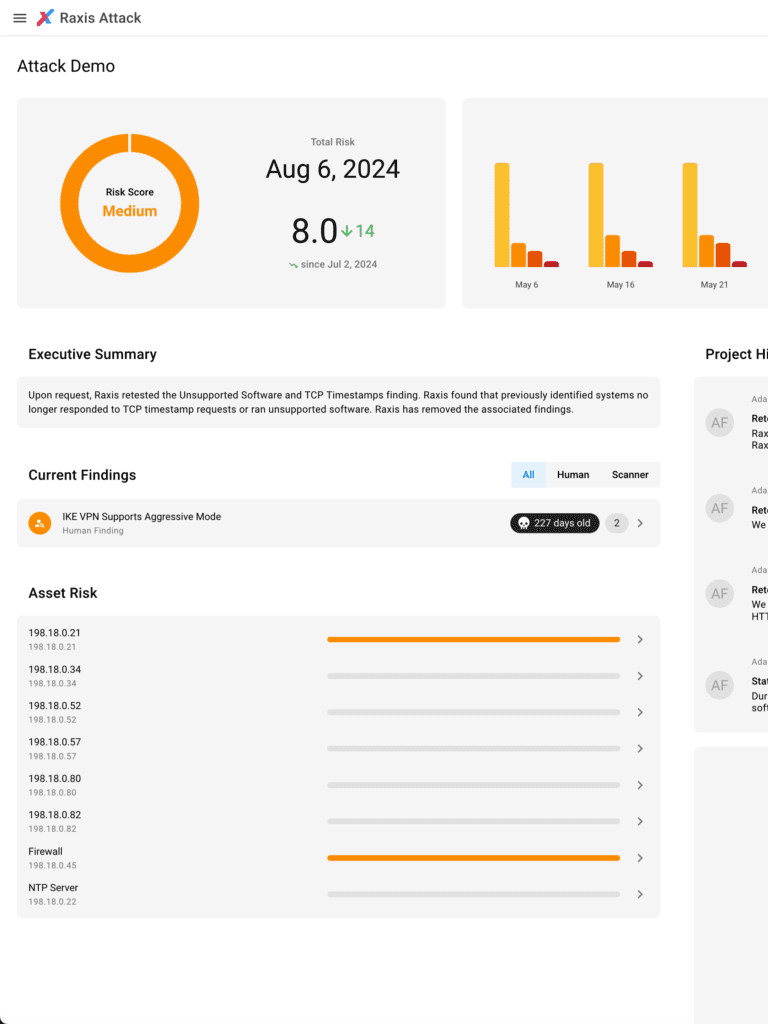Expand asset 198.18.0.52 chevron
The width and height of the screenshot is (768, 1024).
tap(640, 712)
